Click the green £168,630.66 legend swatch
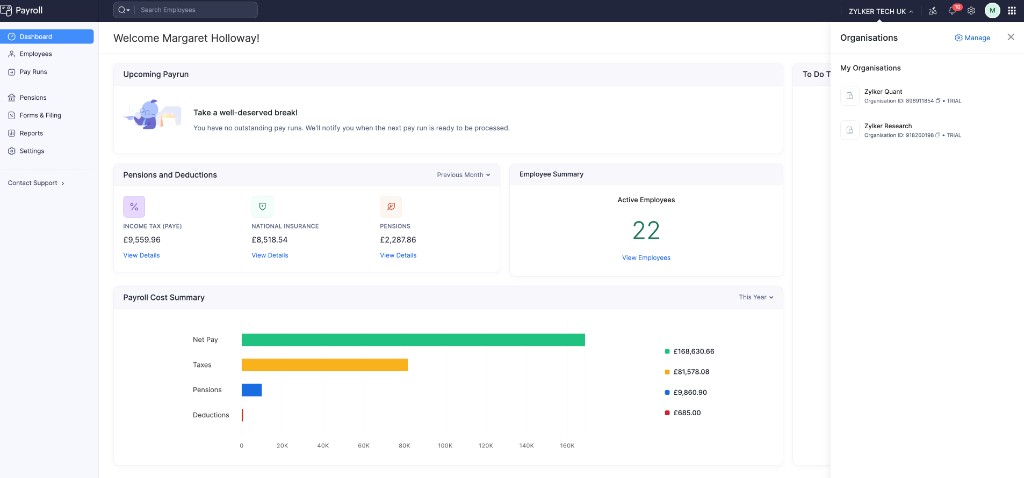This screenshot has height=478, width=1024. (667, 351)
